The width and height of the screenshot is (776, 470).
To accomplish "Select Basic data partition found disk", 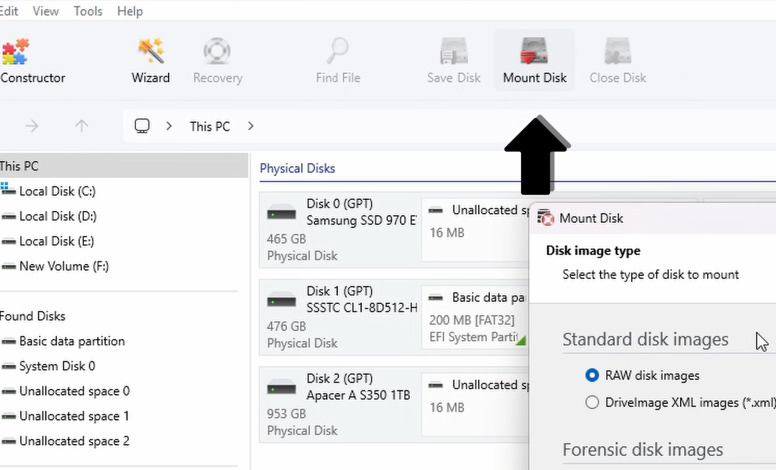I will 72,341.
